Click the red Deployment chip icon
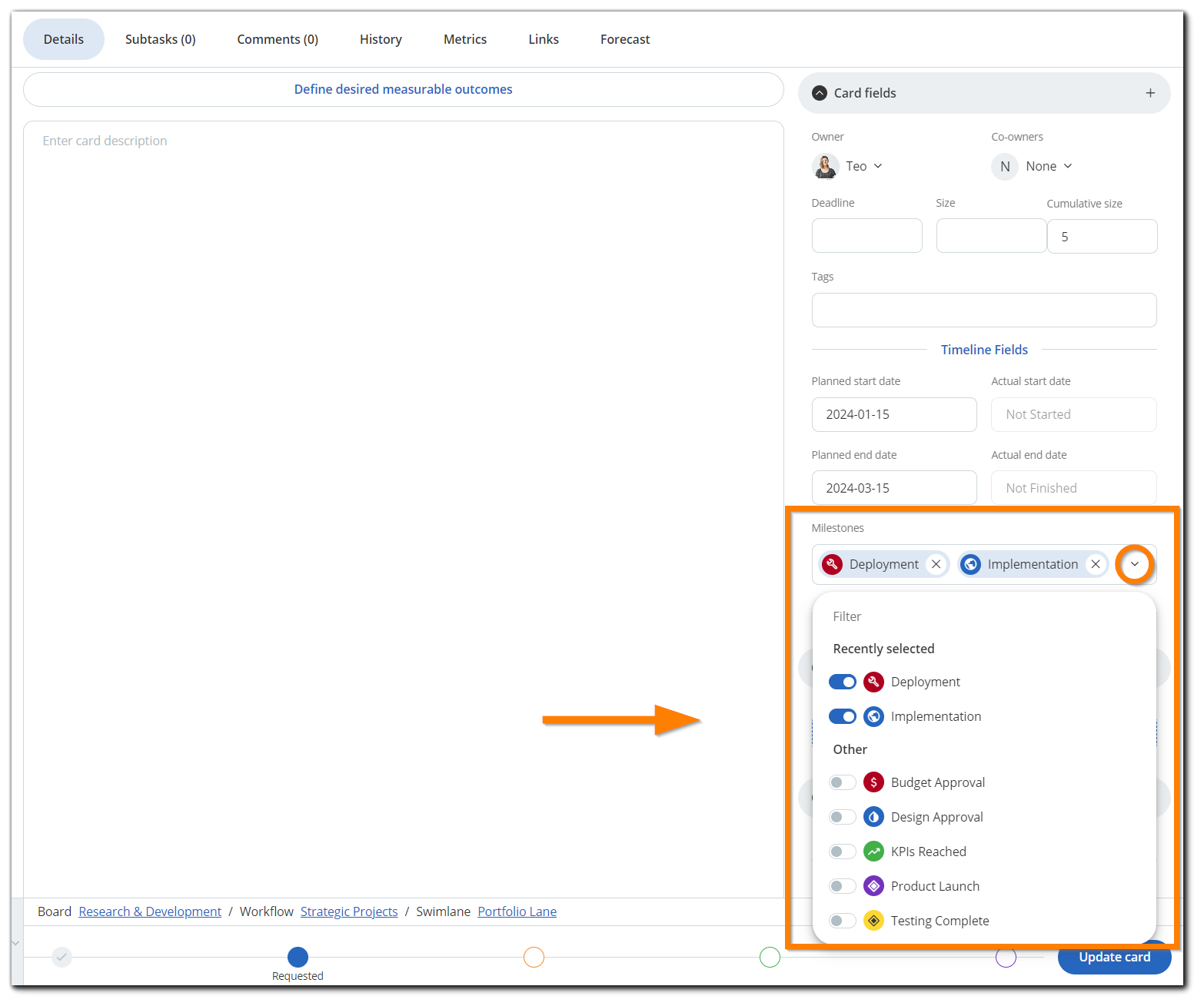The height and width of the screenshot is (1006, 1204). click(x=832, y=564)
